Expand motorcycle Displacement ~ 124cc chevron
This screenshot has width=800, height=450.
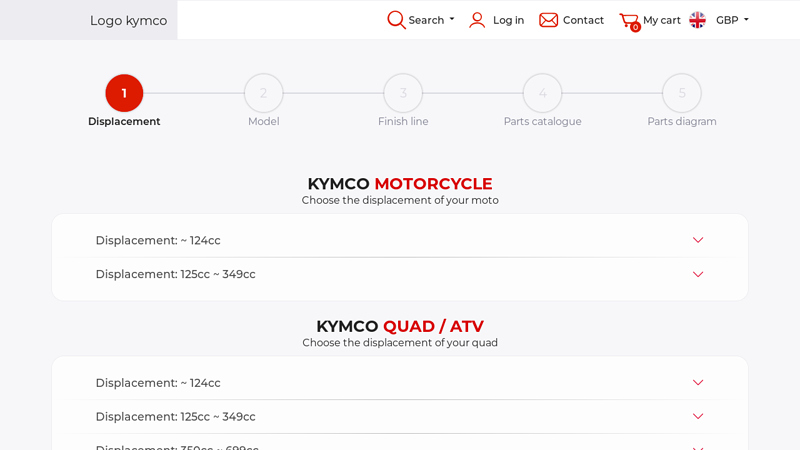[x=698, y=240]
